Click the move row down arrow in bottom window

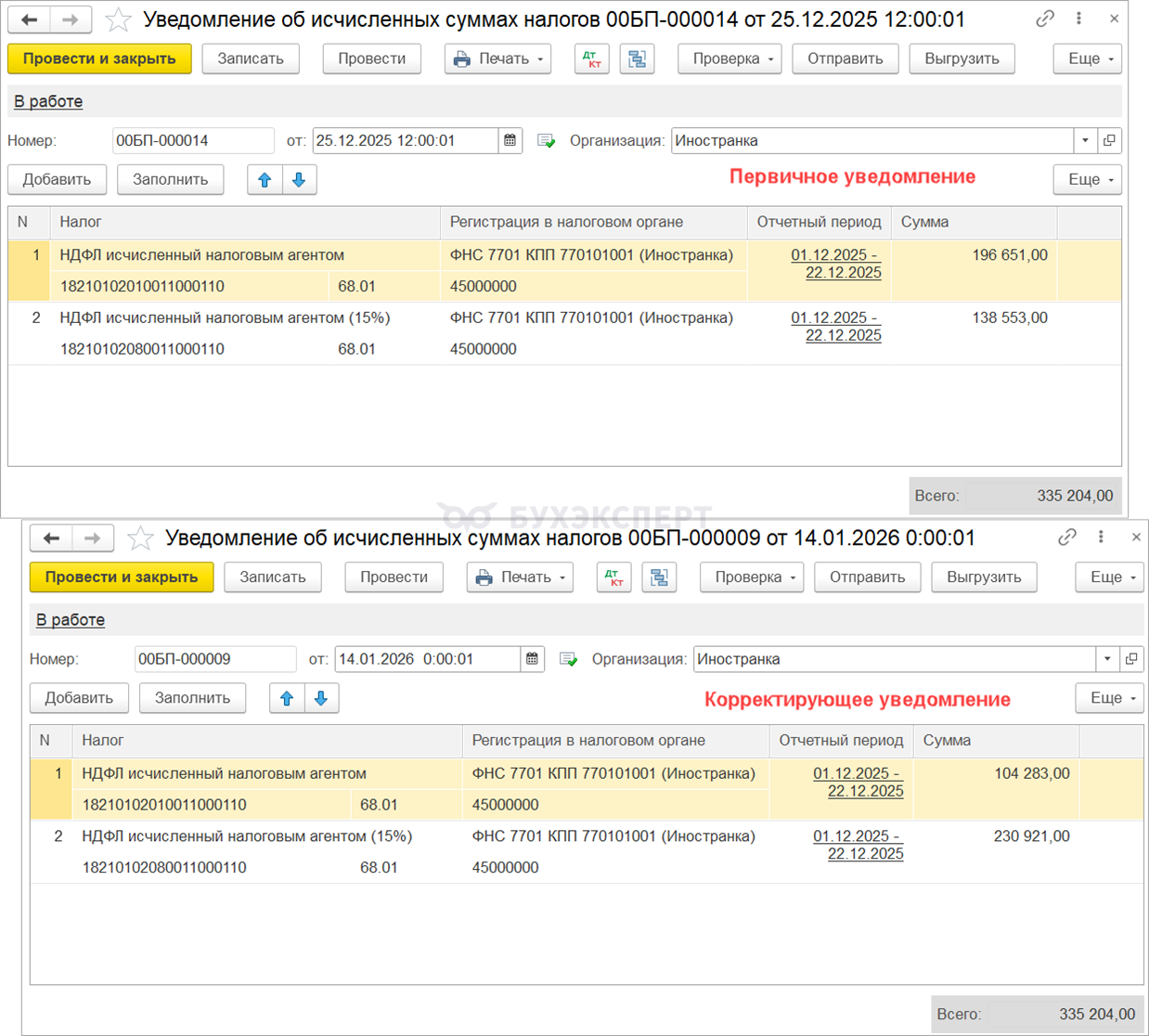(x=321, y=698)
